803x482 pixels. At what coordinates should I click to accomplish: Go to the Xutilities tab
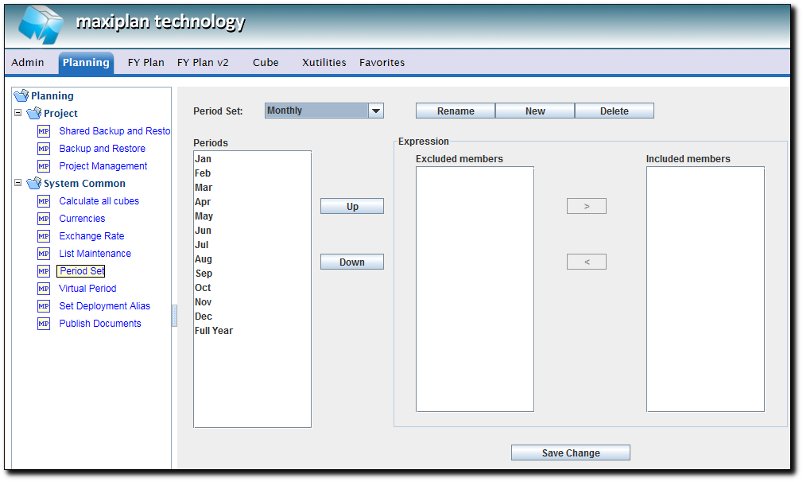click(324, 62)
